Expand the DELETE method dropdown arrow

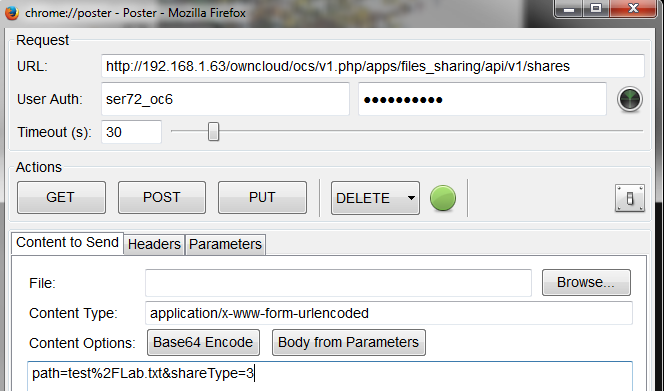pos(411,198)
